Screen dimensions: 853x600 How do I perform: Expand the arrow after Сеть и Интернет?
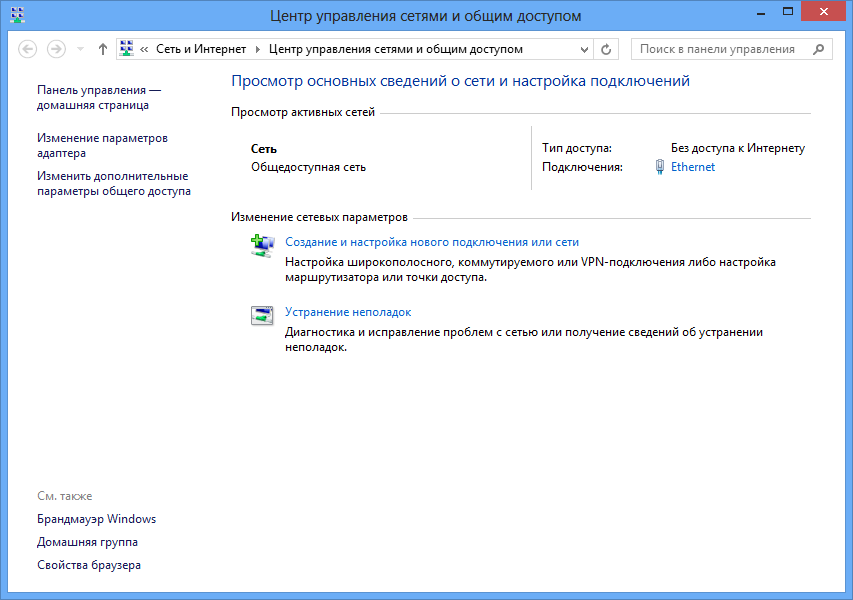257,49
